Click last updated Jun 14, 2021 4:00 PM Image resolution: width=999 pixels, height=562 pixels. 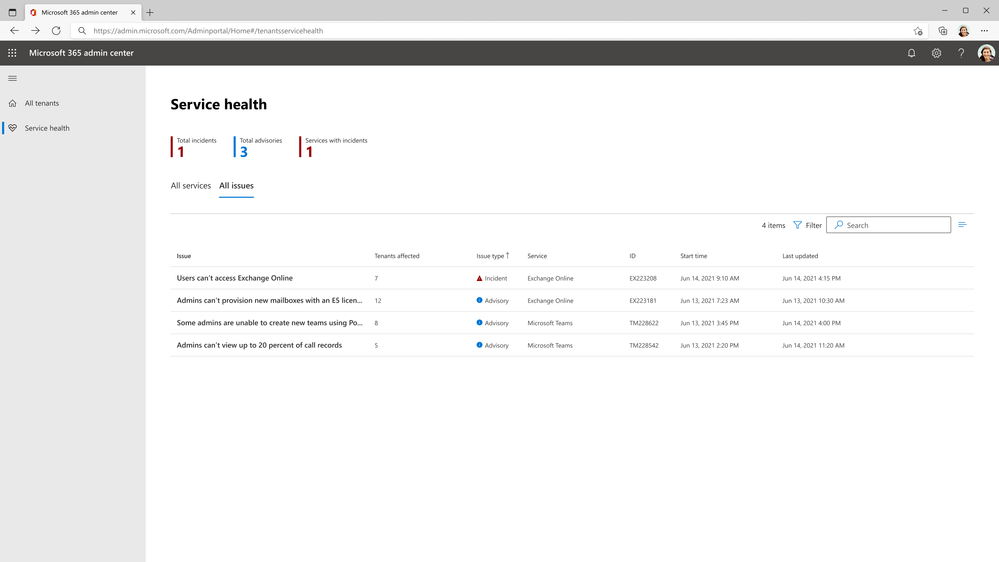click(x=811, y=323)
